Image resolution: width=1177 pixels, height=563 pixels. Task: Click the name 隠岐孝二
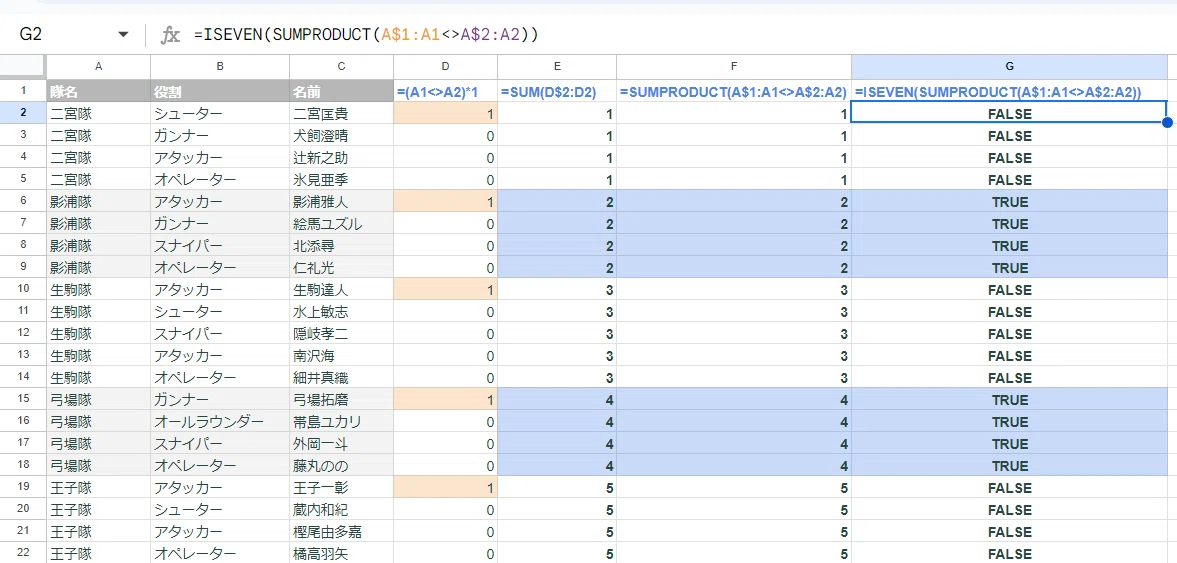[x=320, y=333]
